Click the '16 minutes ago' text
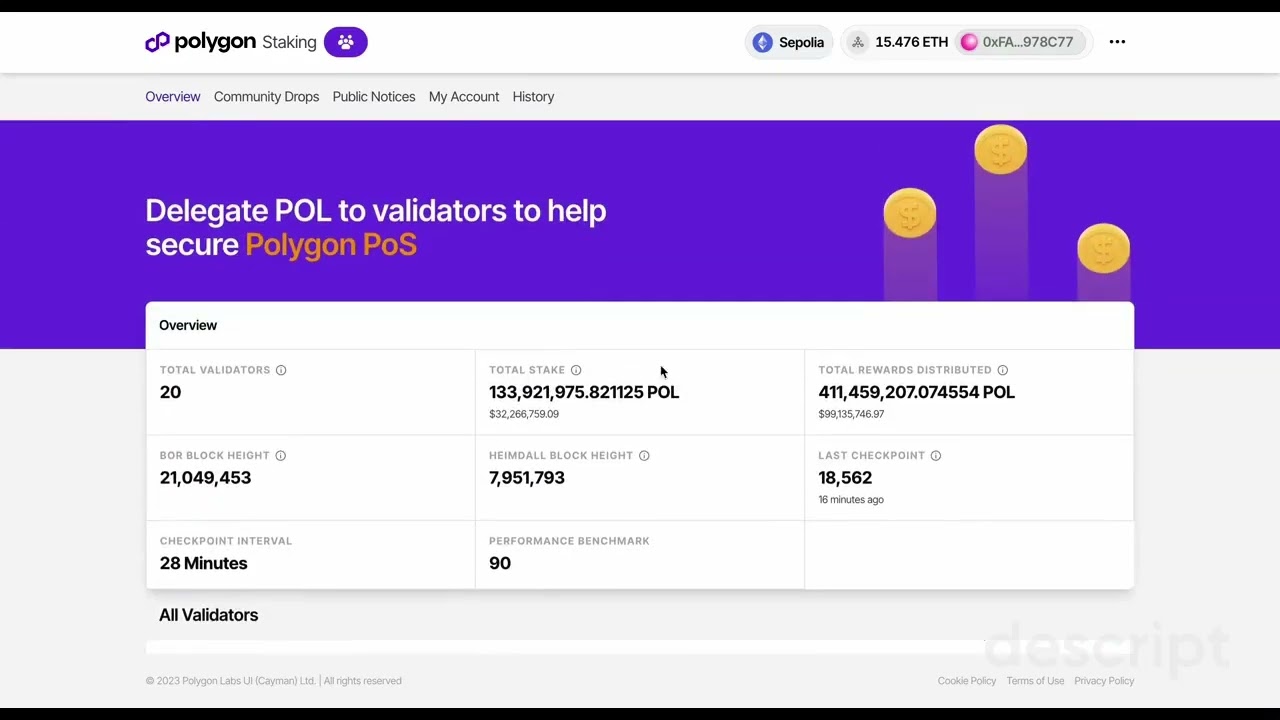 click(851, 500)
